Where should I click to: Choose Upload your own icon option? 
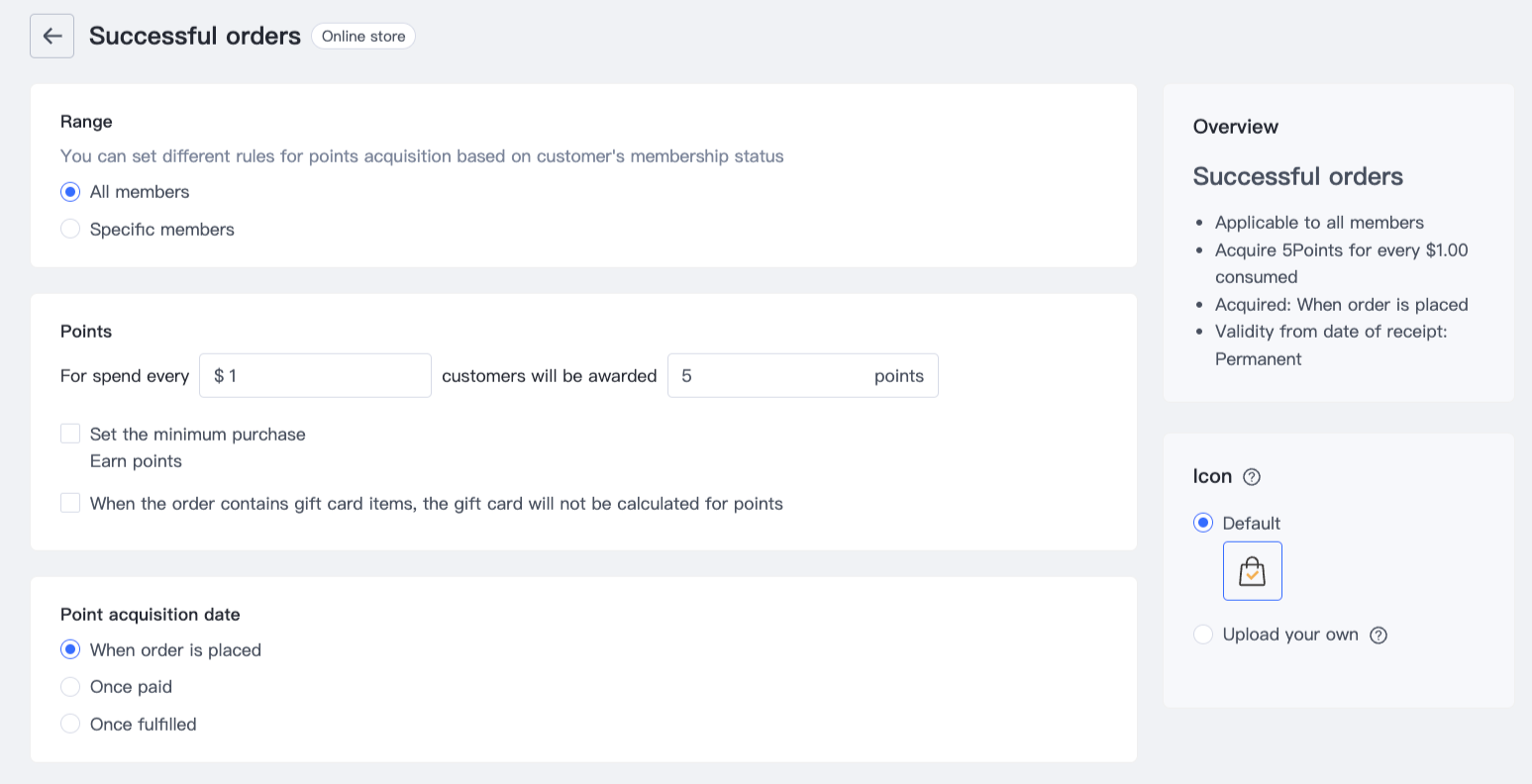click(1203, 635)
